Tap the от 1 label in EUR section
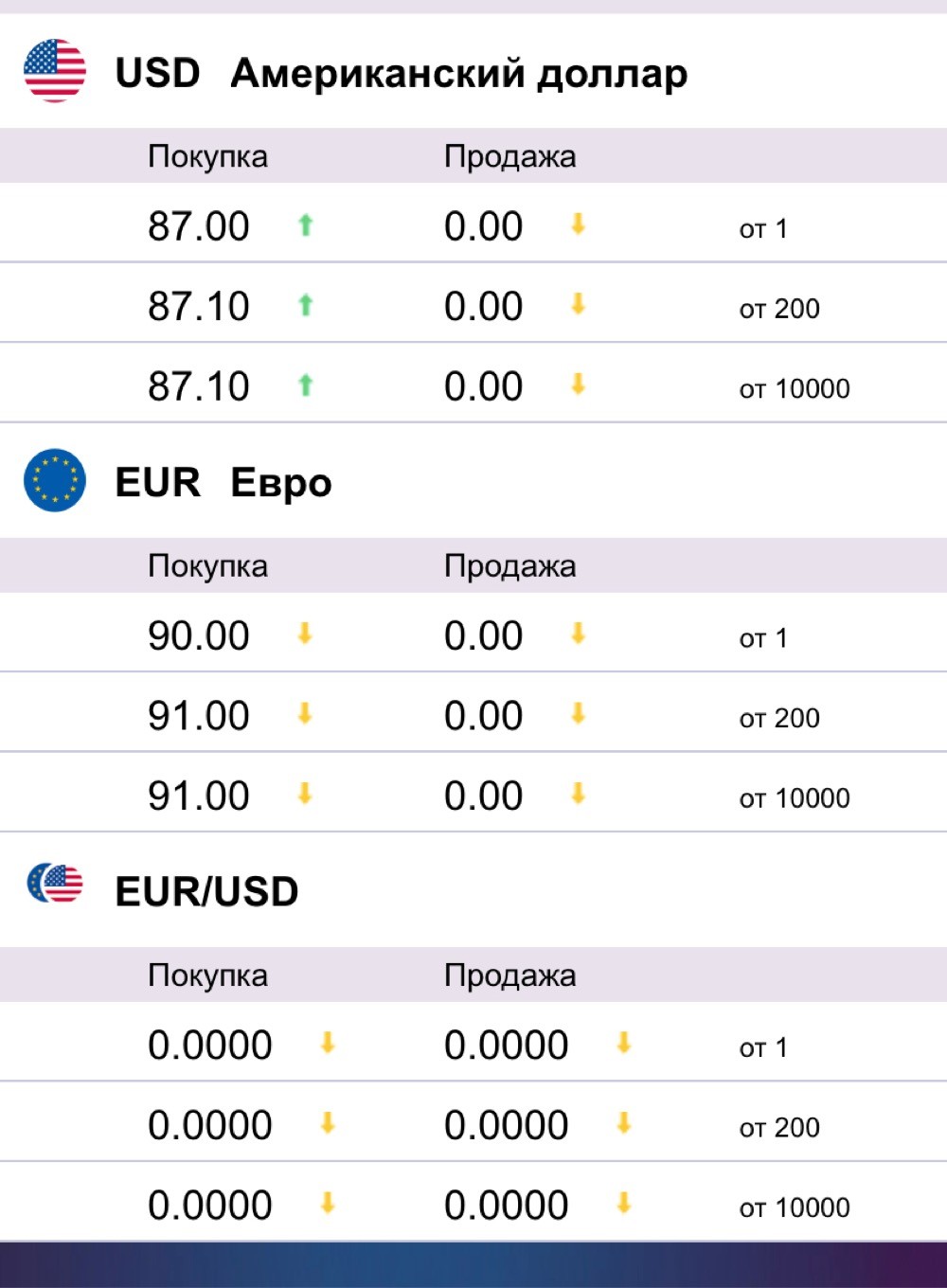Image resolution: width=947 pixels, height=1288 pixels. [763, 638]
